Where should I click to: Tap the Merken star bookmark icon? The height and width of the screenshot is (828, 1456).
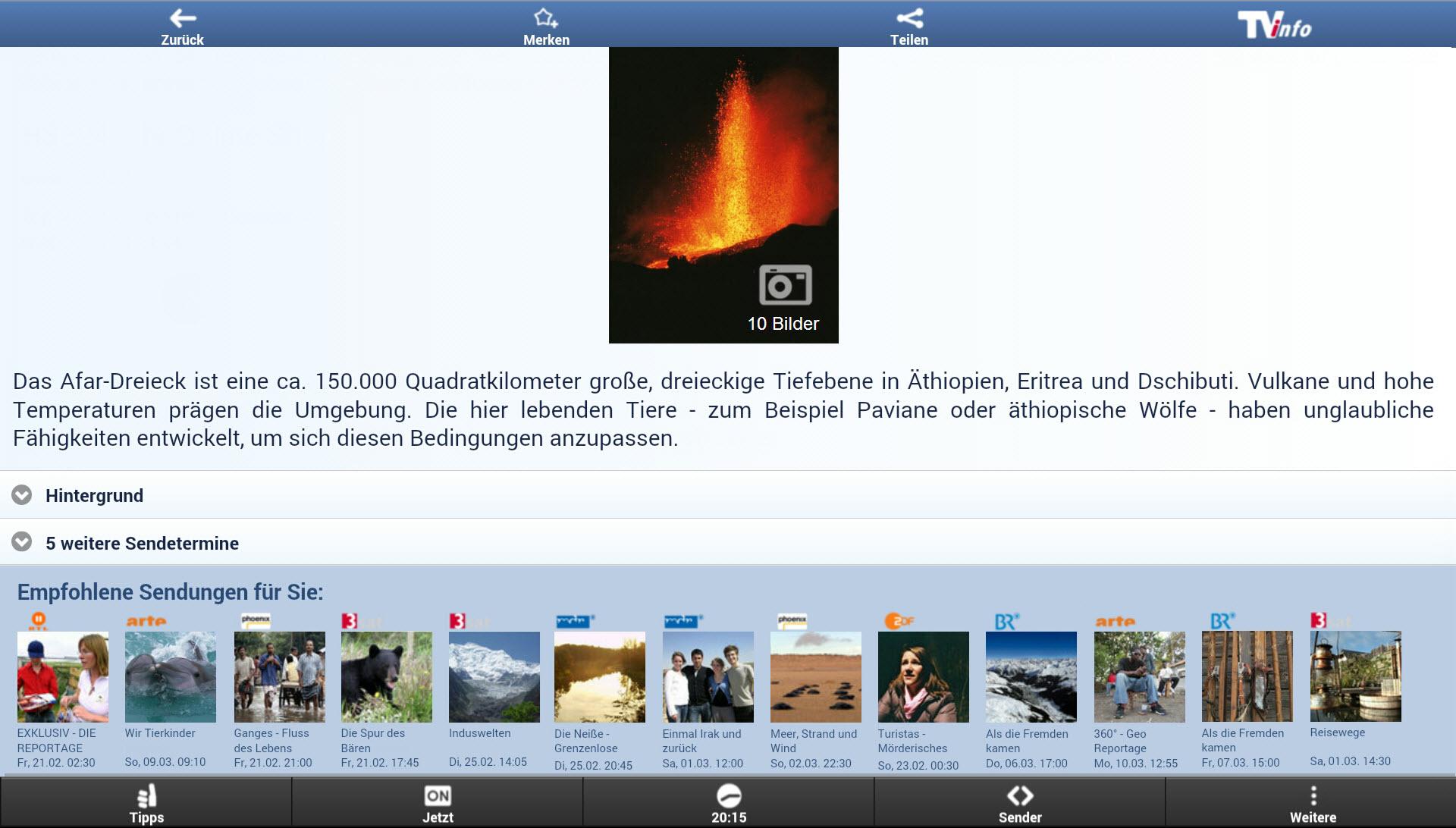pos(545,18)
